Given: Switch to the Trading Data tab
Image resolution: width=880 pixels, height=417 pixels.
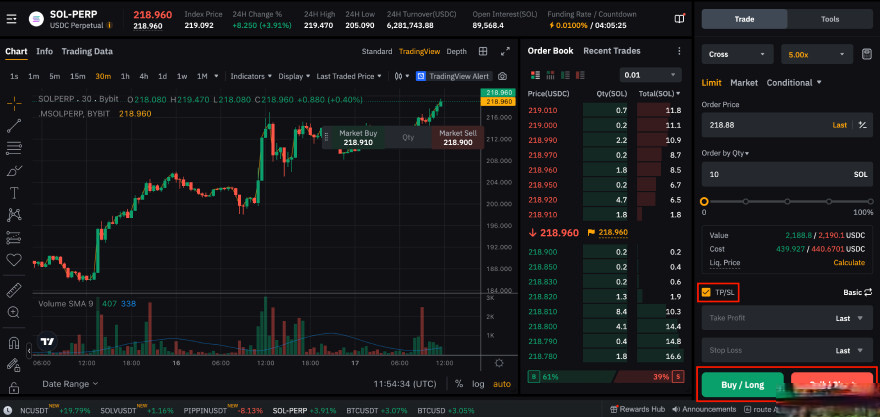Looking at the screenshot, I should 87,51.
